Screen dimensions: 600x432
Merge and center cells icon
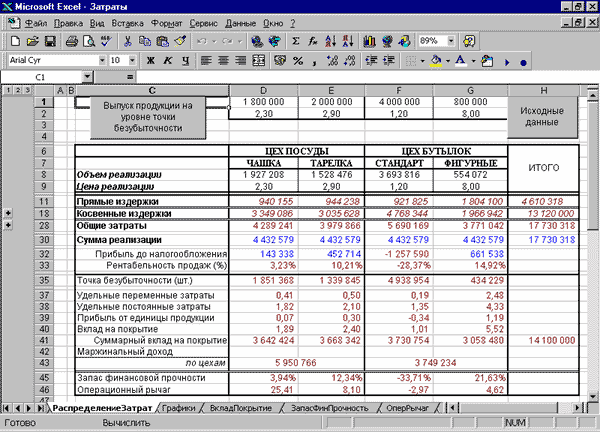[x=259, y=61]
